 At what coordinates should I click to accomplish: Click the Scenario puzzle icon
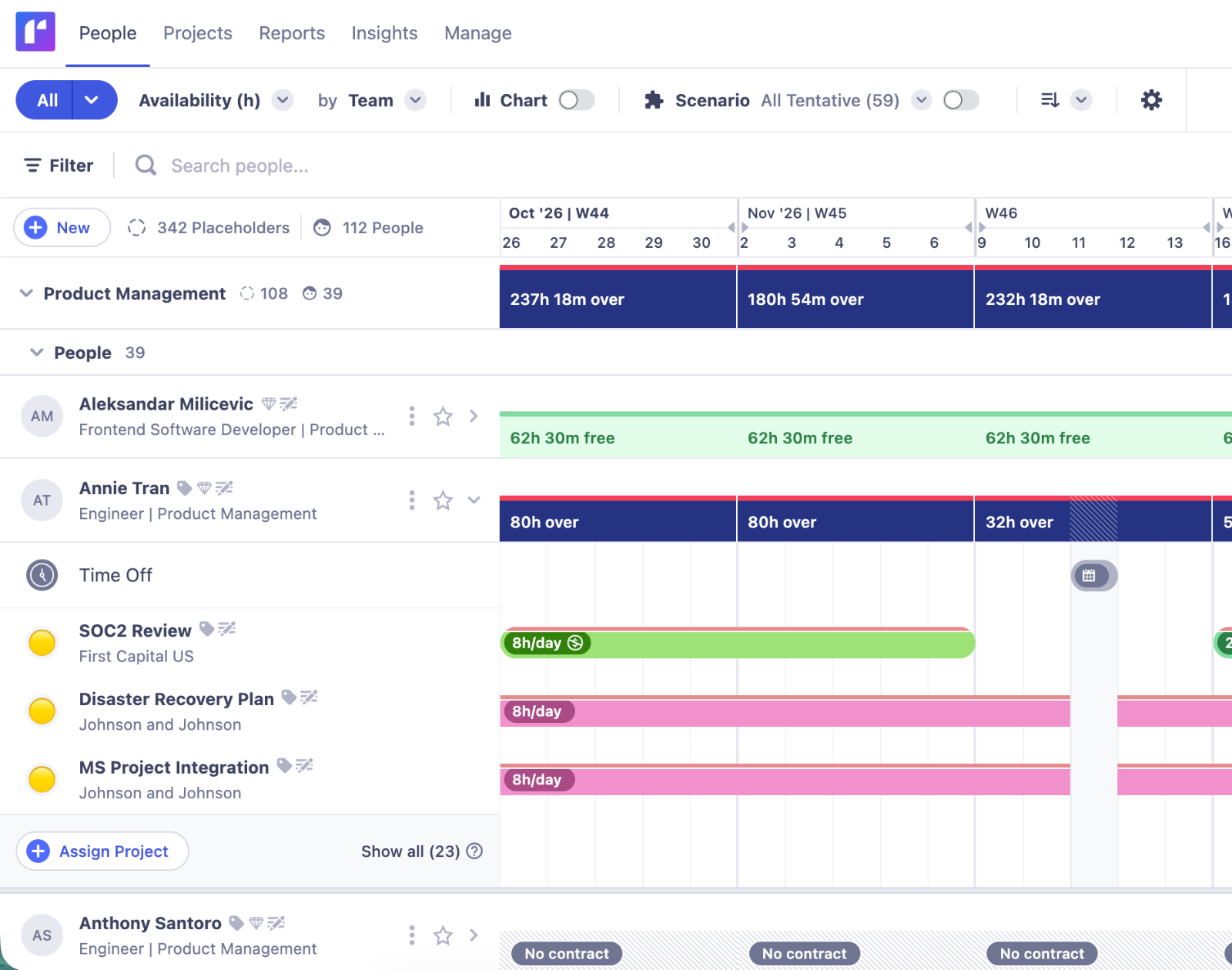tap(654, 100)
